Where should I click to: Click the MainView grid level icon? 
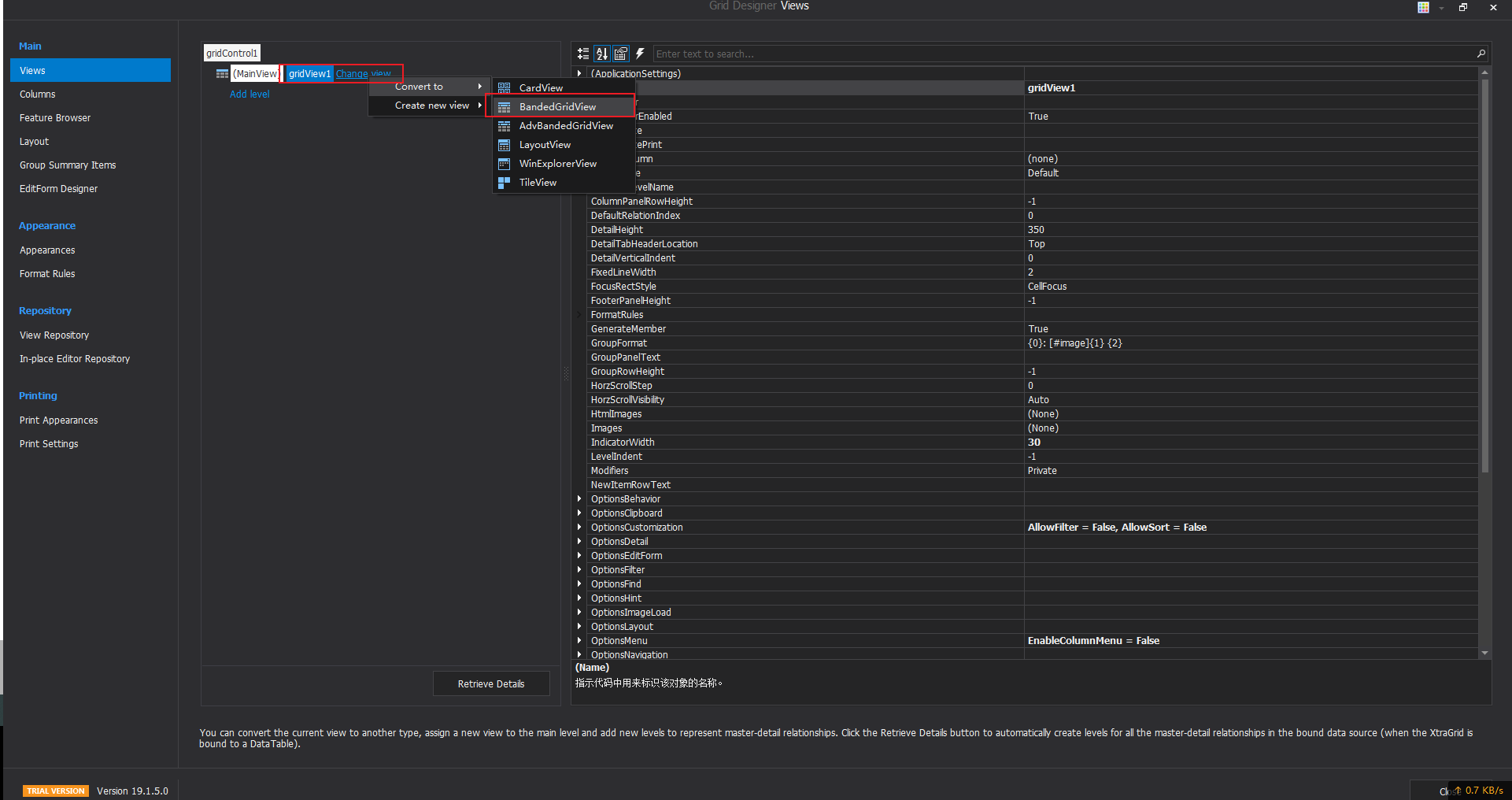click(x=222, y=74)
